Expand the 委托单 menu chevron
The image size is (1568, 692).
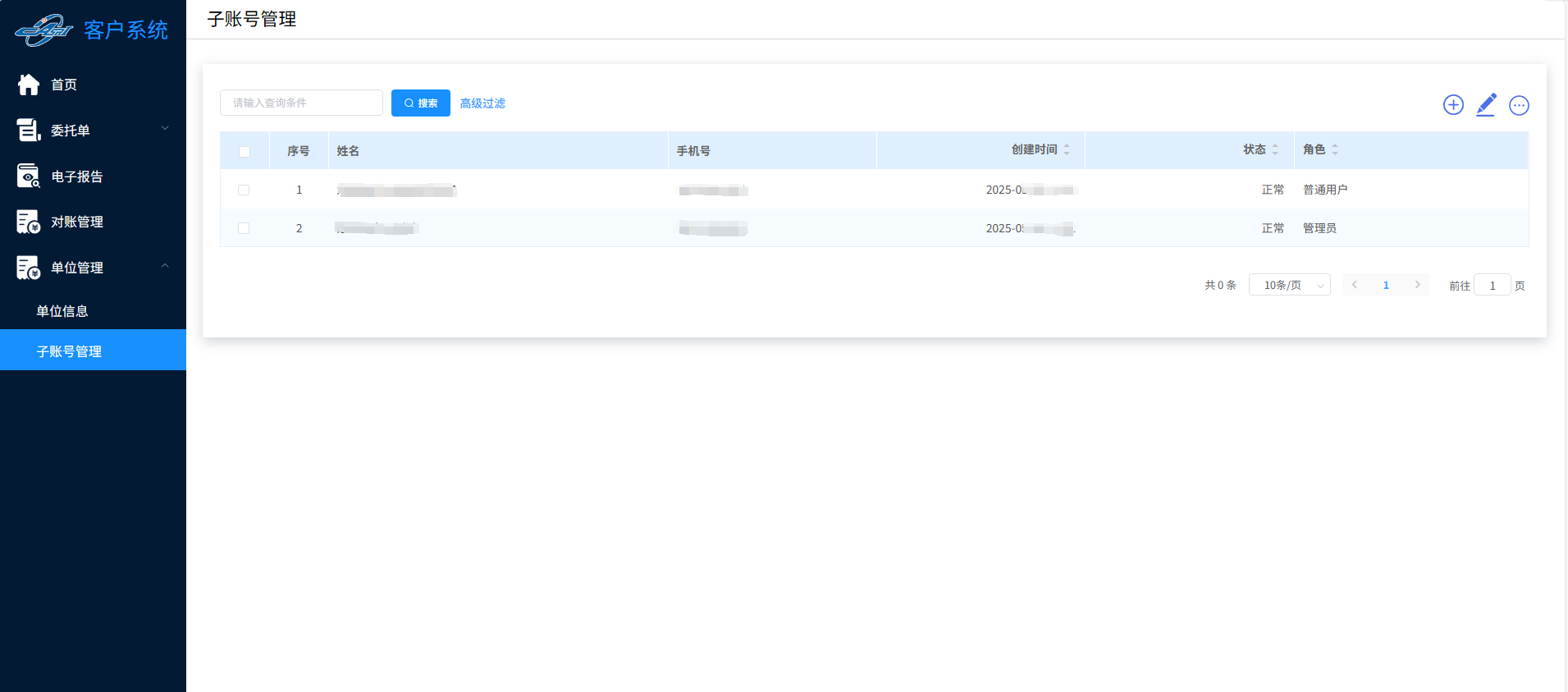tap(165, 128)
